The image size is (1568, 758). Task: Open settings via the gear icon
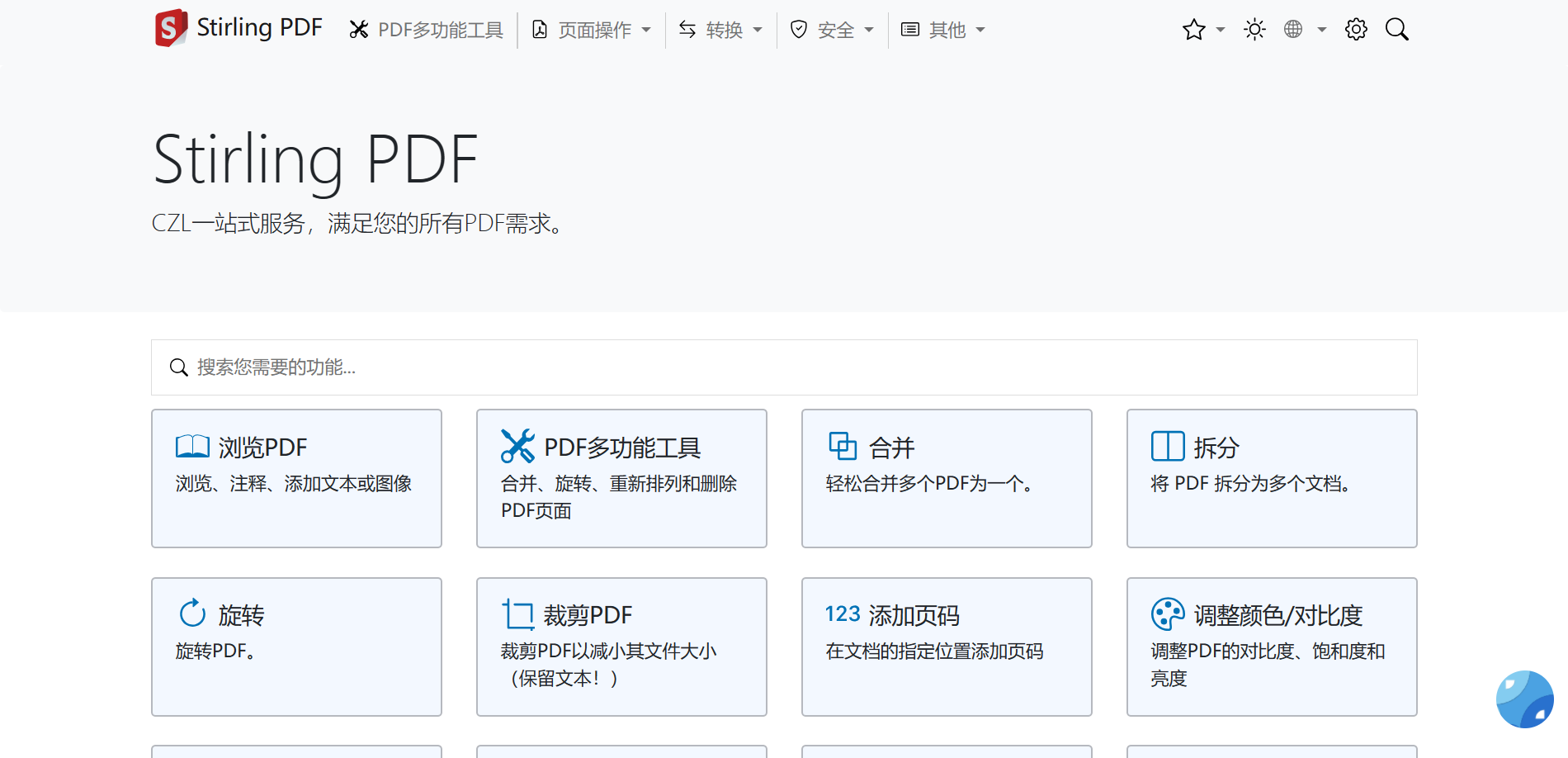pos(1356,30)
